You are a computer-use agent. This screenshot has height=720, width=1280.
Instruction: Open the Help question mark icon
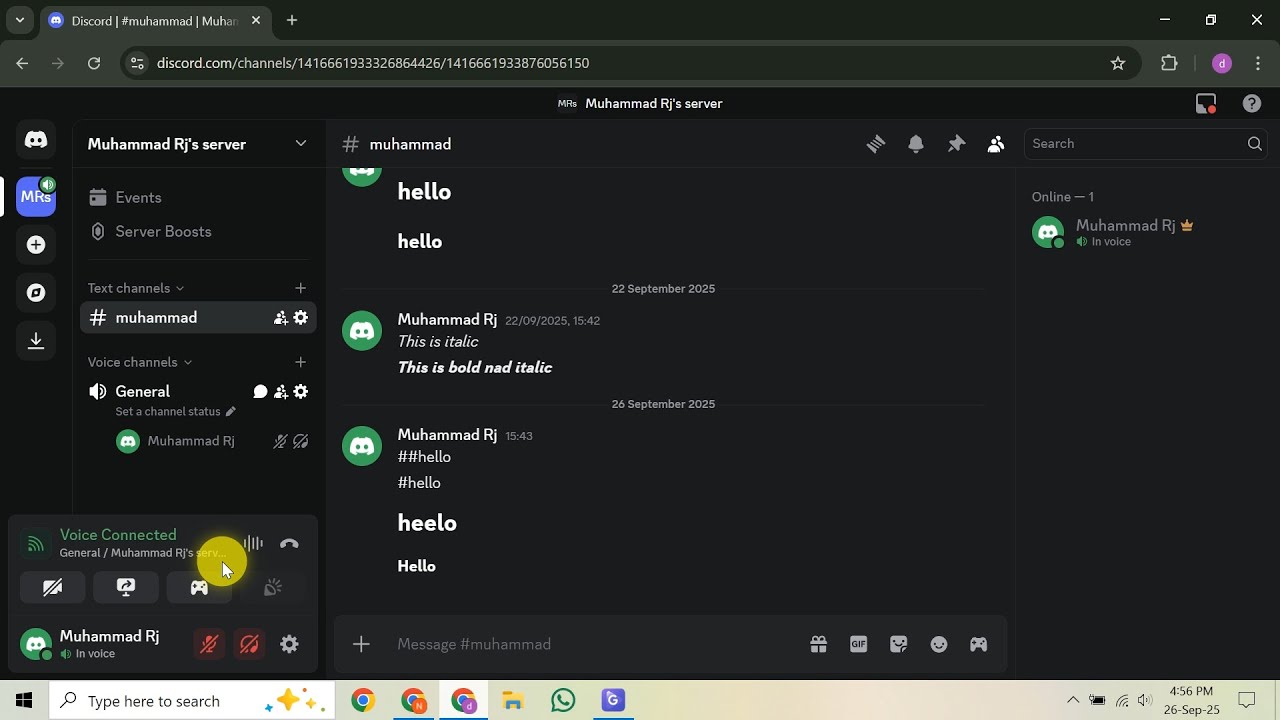1251,103
